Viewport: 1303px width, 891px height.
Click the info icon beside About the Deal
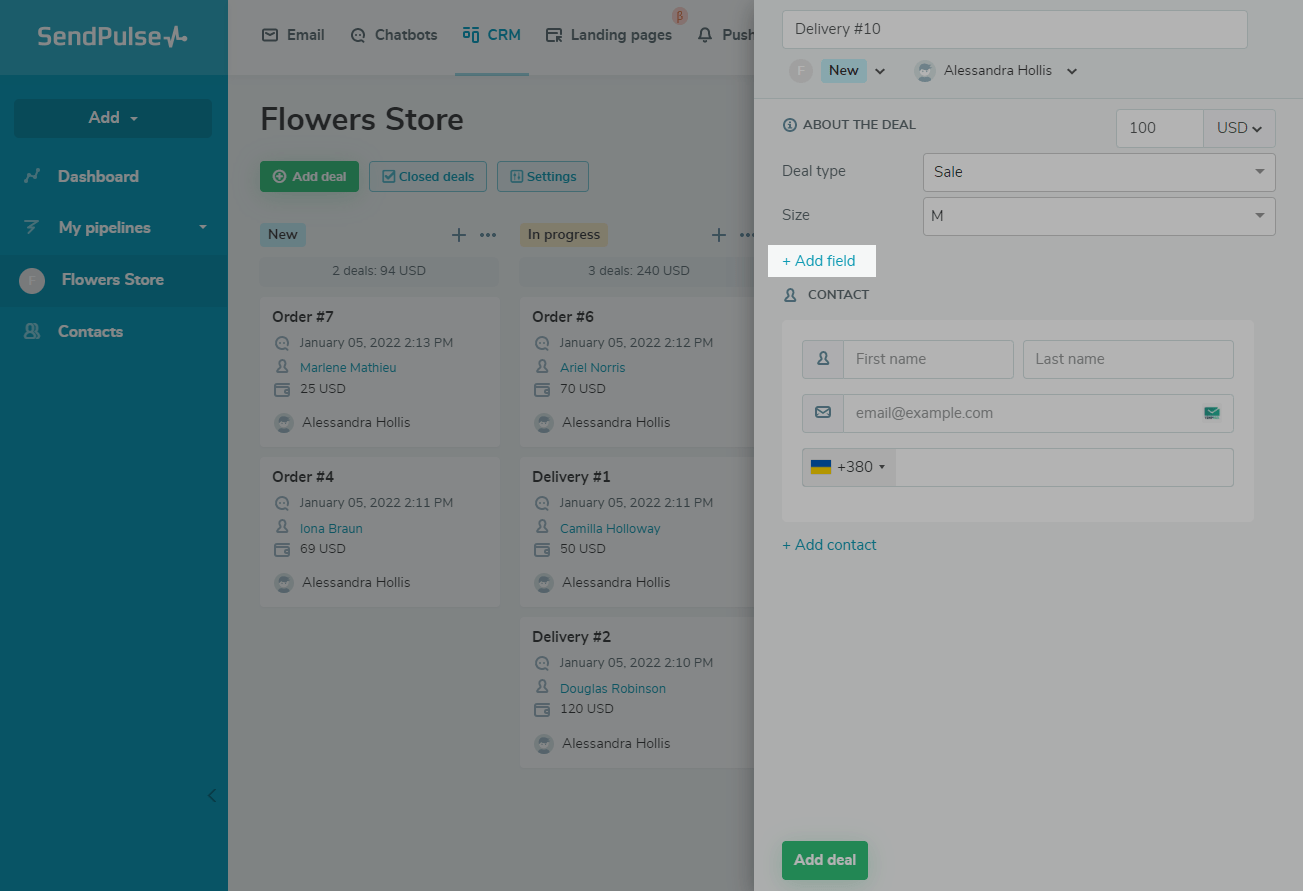click(x=789, y=125)
